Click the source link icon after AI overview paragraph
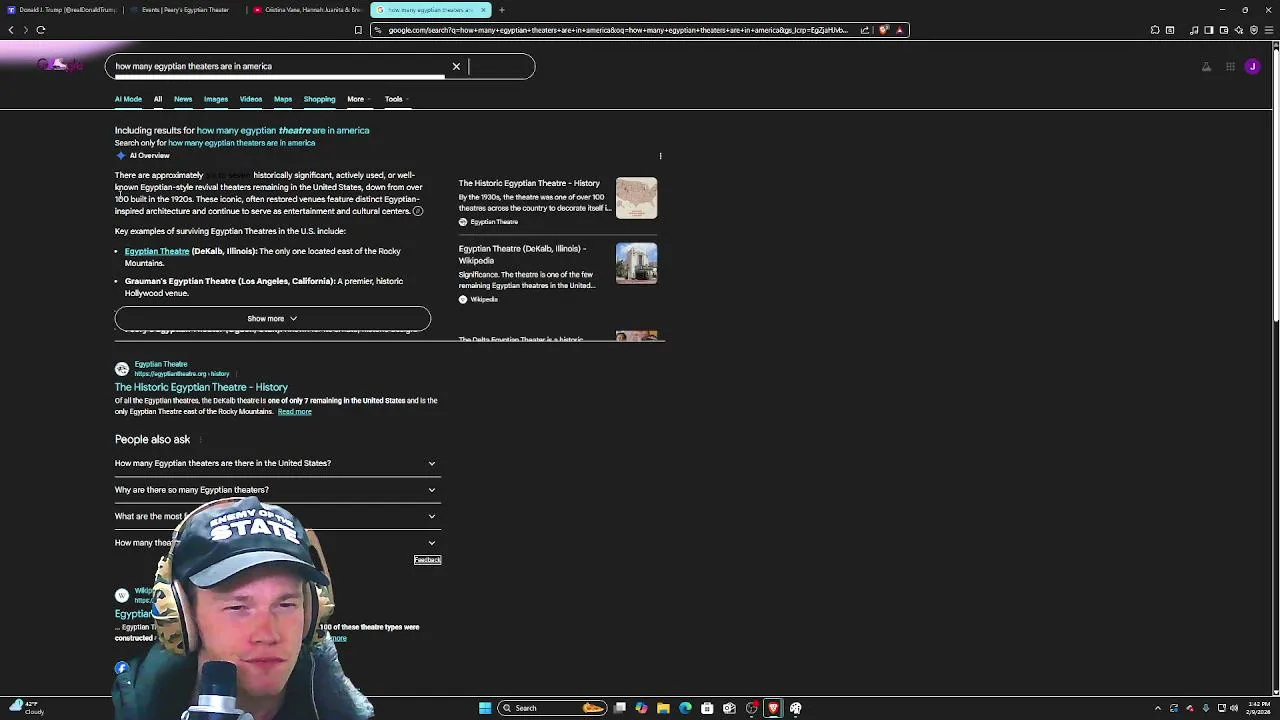This screenshot has width=1280, height=720. pyautogui.click(x=418, y=211)
